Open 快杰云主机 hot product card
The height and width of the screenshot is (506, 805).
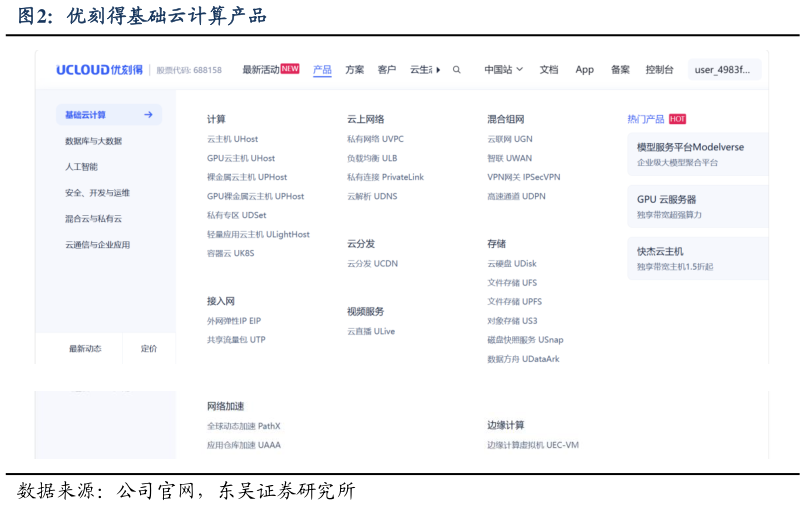(698, 258)
